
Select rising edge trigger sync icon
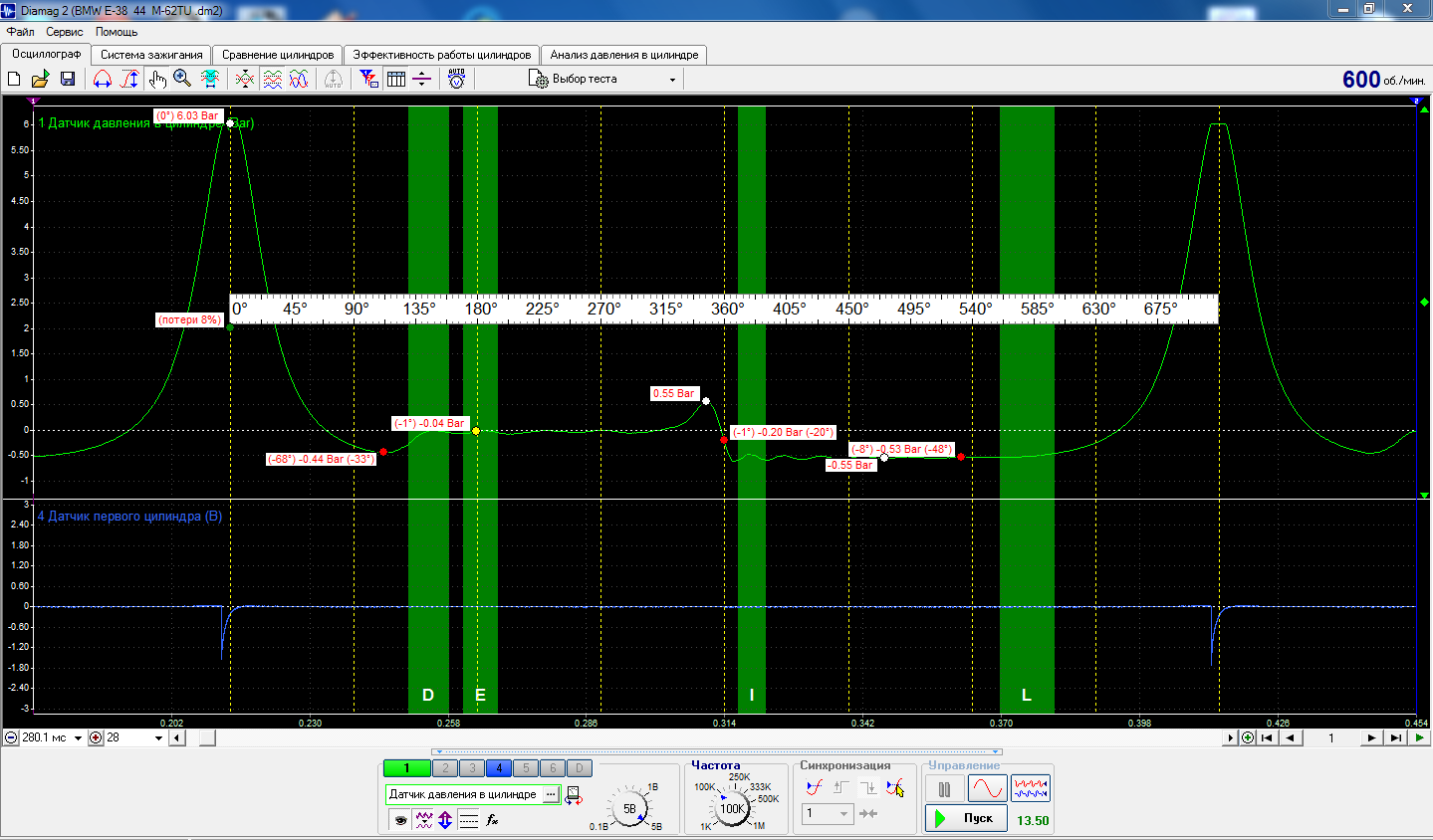[815, 787]
